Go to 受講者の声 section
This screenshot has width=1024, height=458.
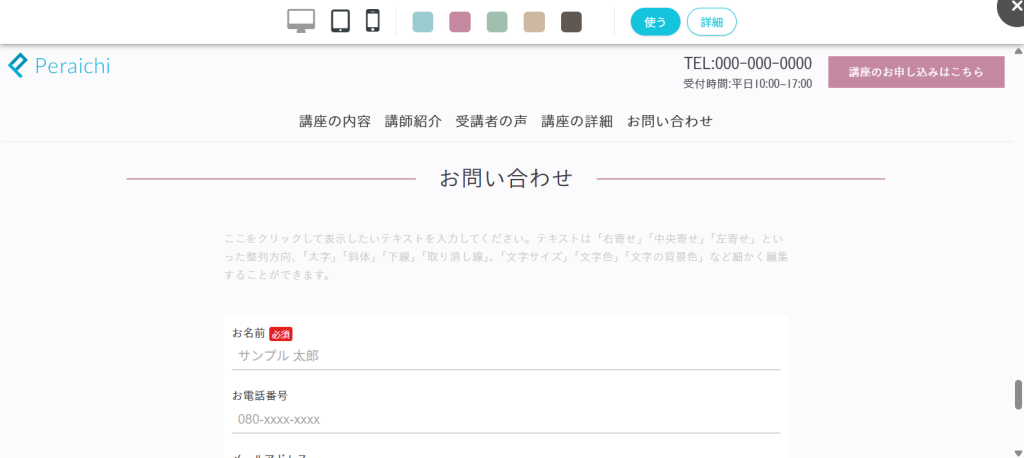pos(491,121)
